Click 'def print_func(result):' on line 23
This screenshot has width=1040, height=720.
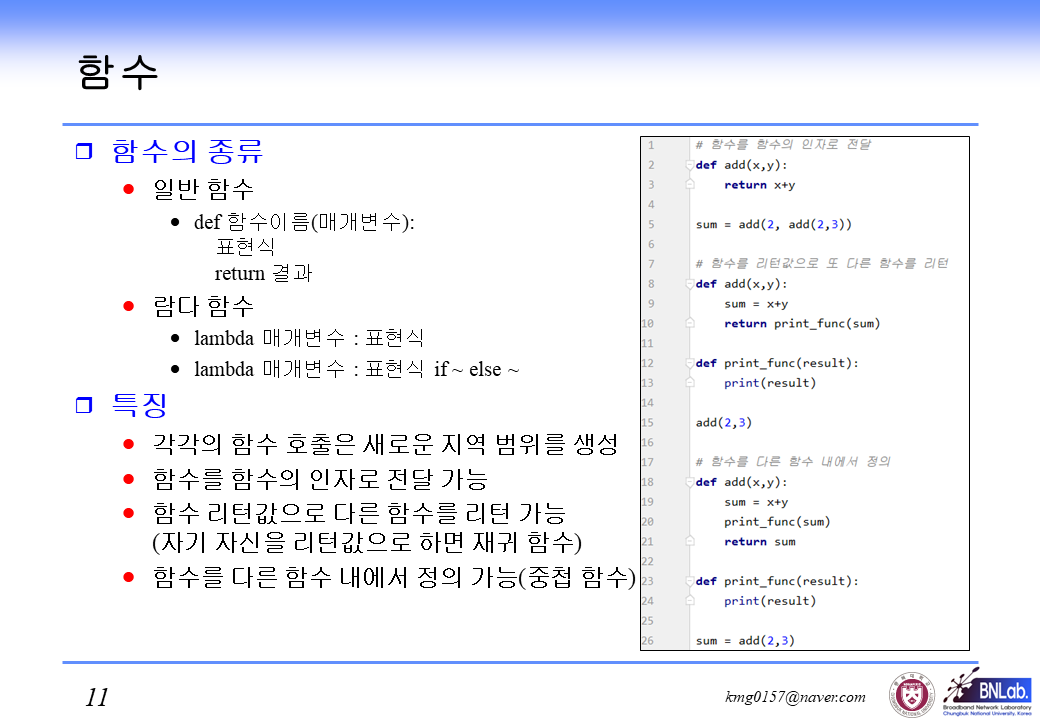[777, 581]
